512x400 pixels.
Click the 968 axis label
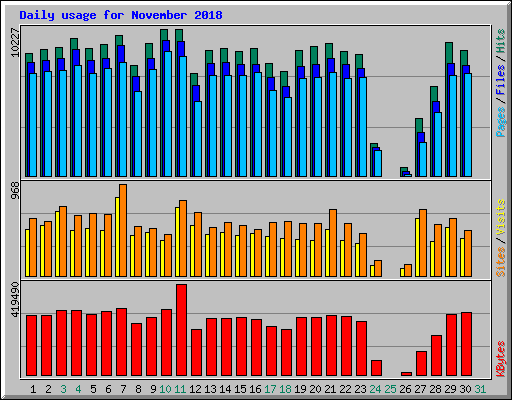coord(15,191)
